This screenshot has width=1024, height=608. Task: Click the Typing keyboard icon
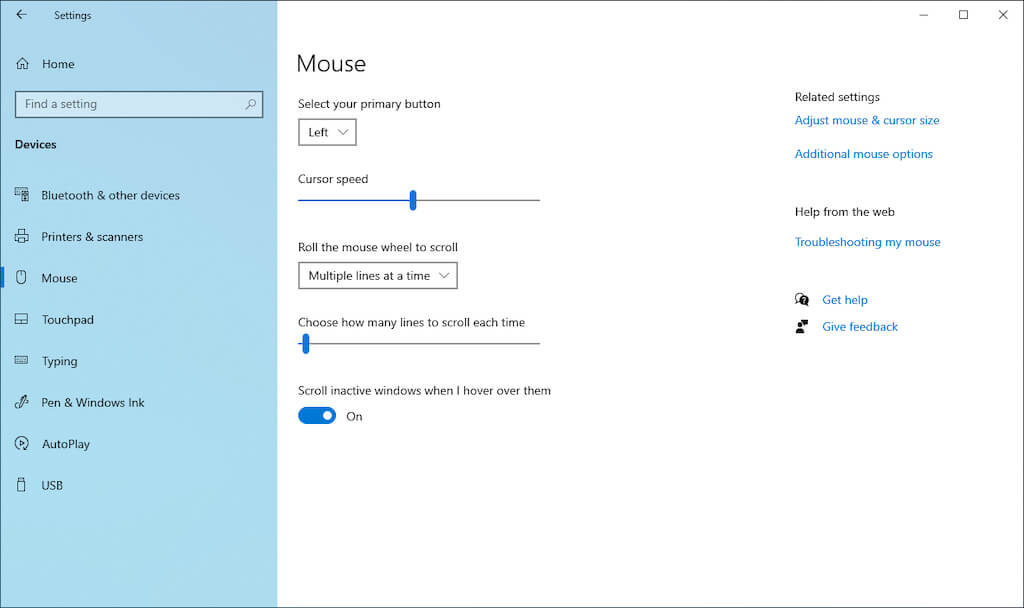click(22, 360)
